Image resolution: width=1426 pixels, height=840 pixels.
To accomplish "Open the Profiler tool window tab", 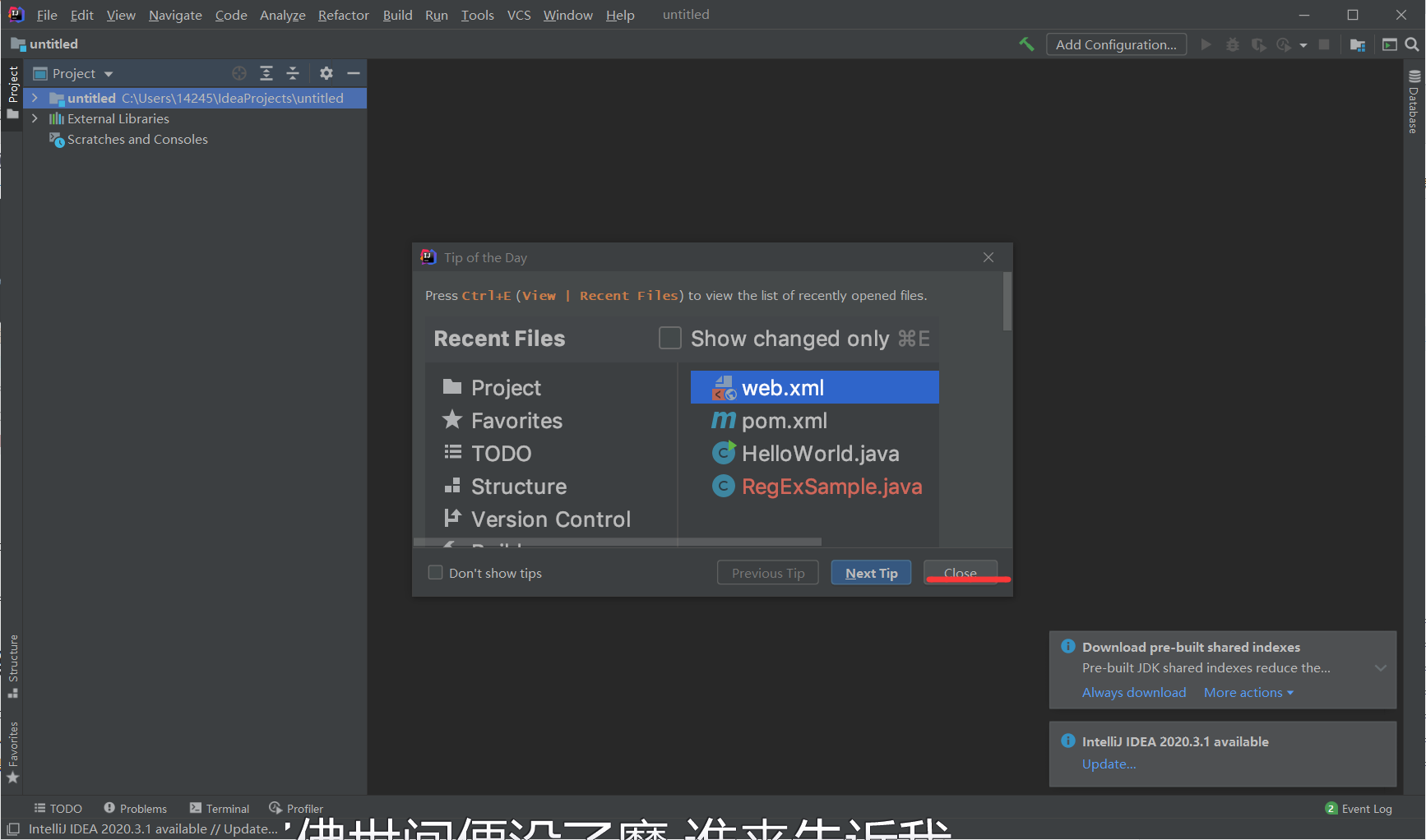I will 296,809.
